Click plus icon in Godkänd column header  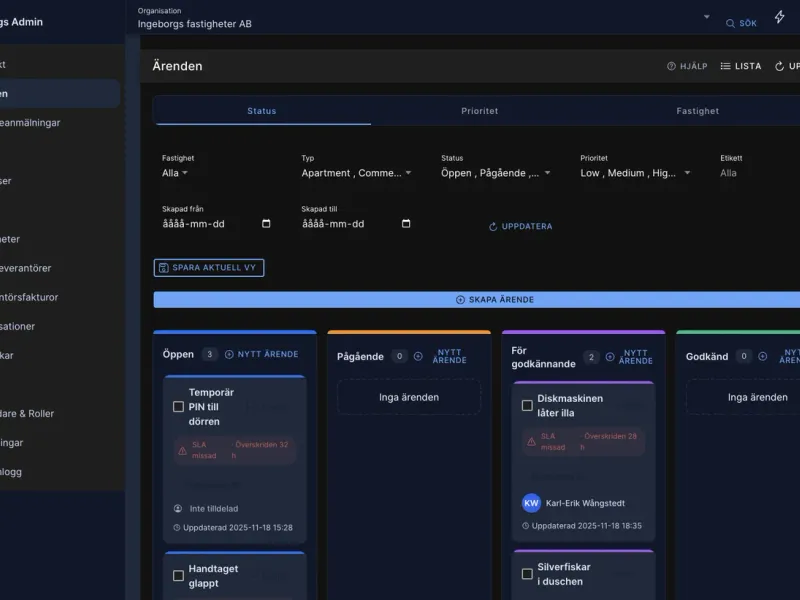762,357
